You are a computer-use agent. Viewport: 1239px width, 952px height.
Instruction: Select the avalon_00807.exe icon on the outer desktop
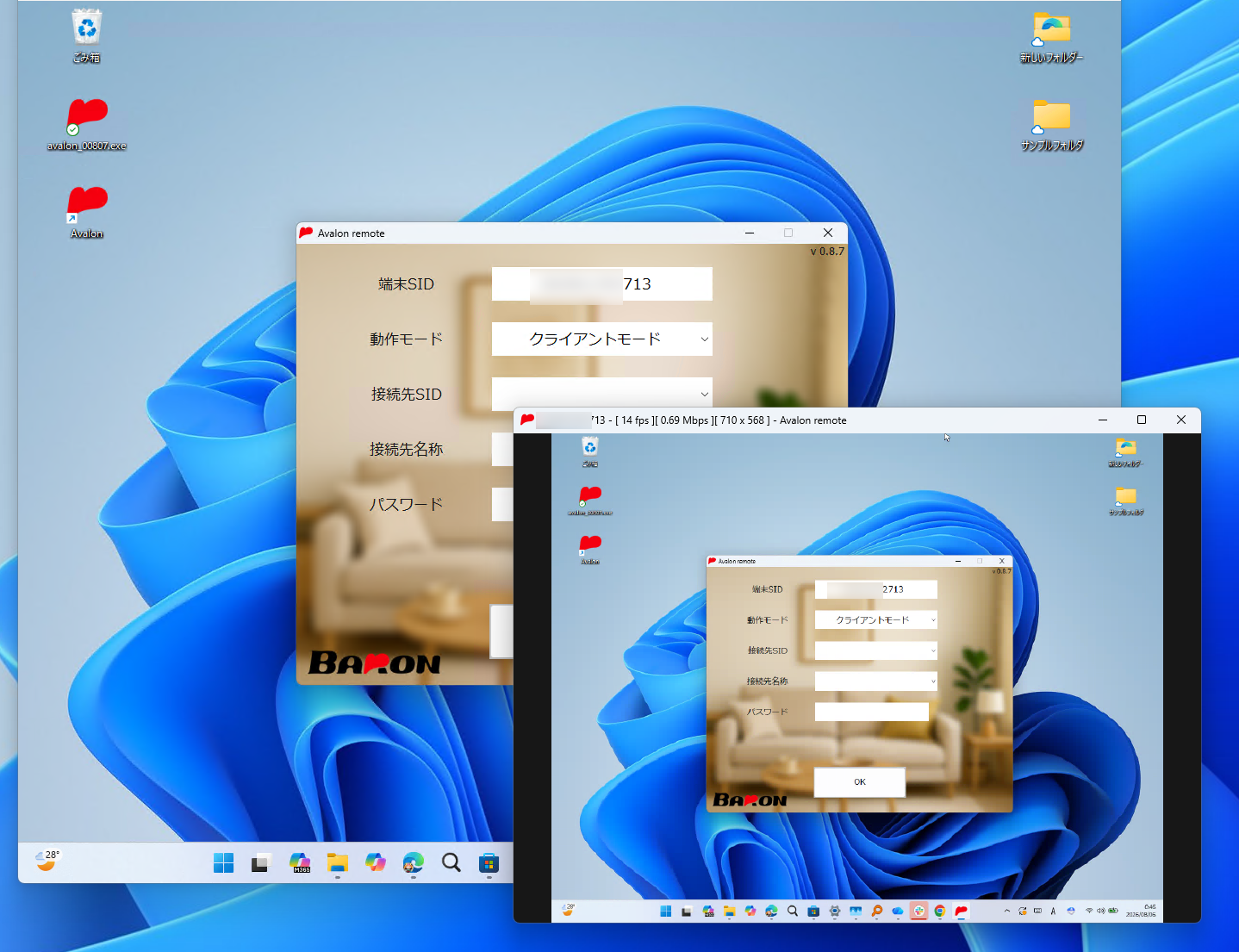point(86,125)
